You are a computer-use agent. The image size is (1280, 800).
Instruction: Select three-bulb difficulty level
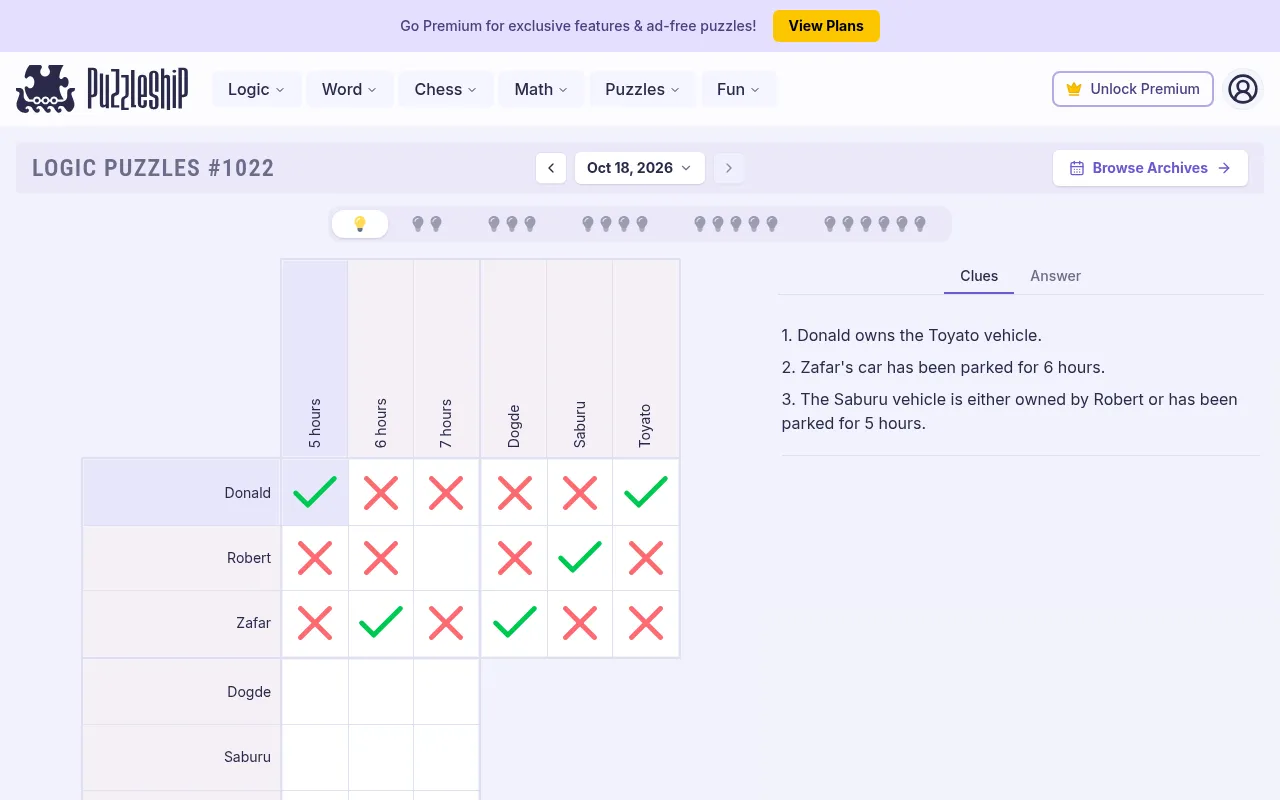pos(512,224)
